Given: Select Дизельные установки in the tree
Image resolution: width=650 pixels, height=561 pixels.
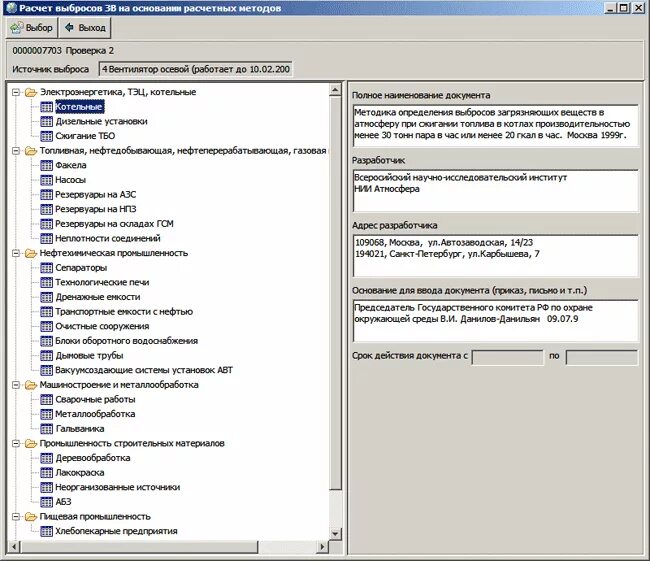Looking at the screenshot, I should pos(102,121).
